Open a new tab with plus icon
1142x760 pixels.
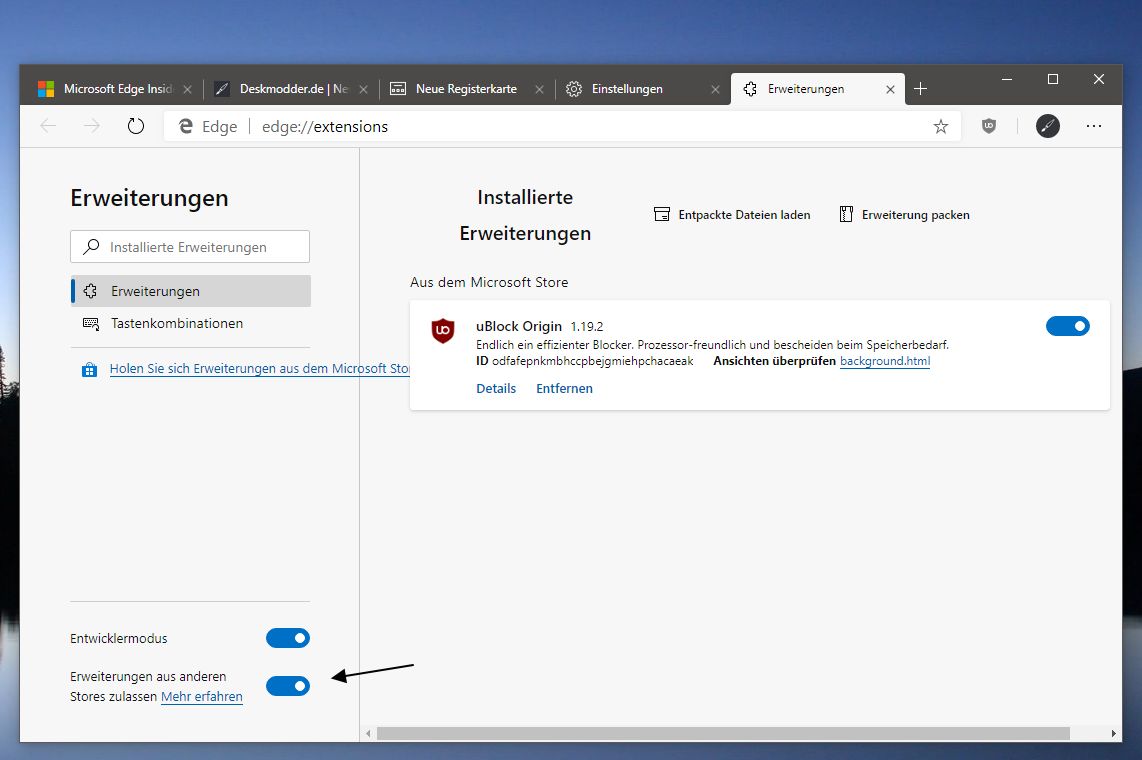[921, 89]
